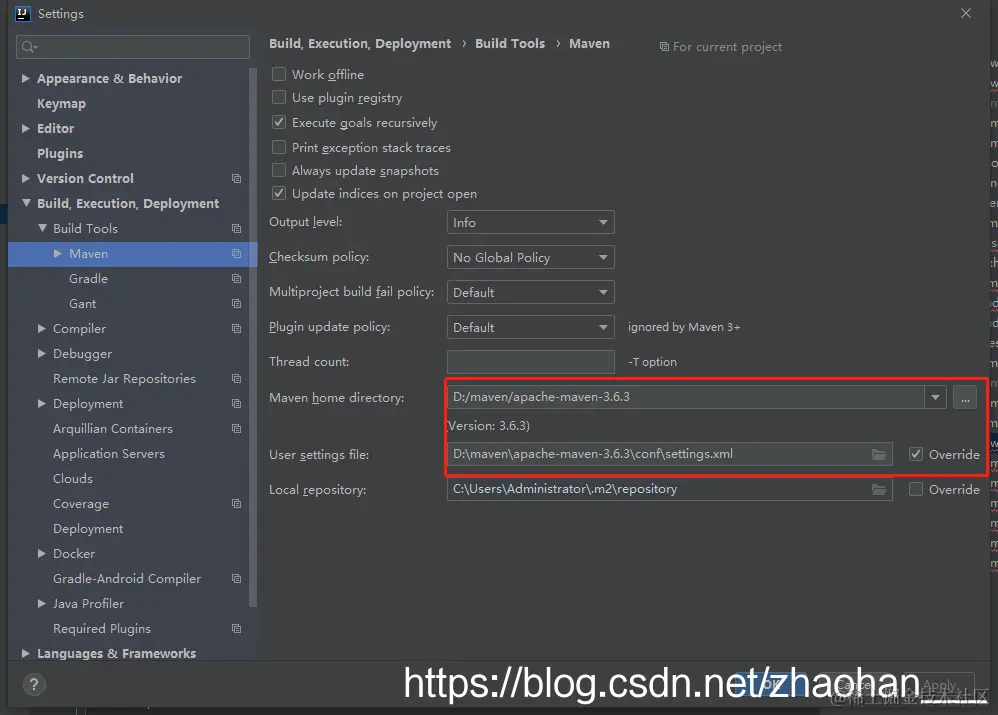Screen dimensions: 998x715
Task: Click the User settings file path field
Action: click(670, 455)
